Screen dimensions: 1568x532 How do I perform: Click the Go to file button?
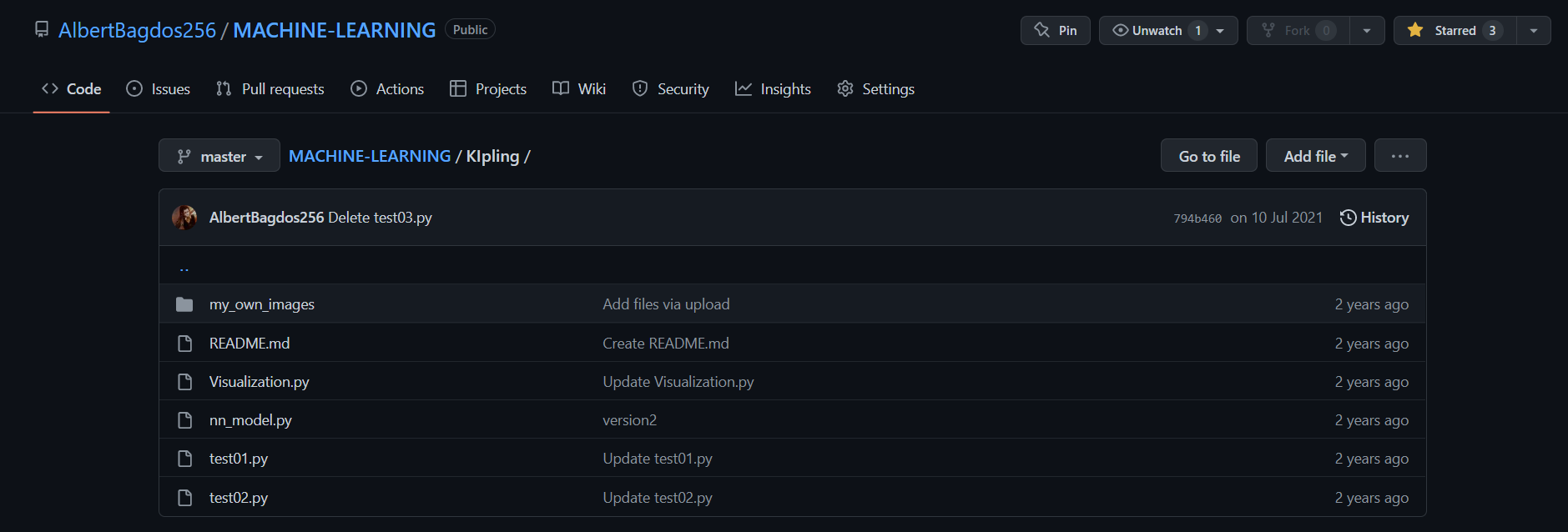click(1208, 156)
